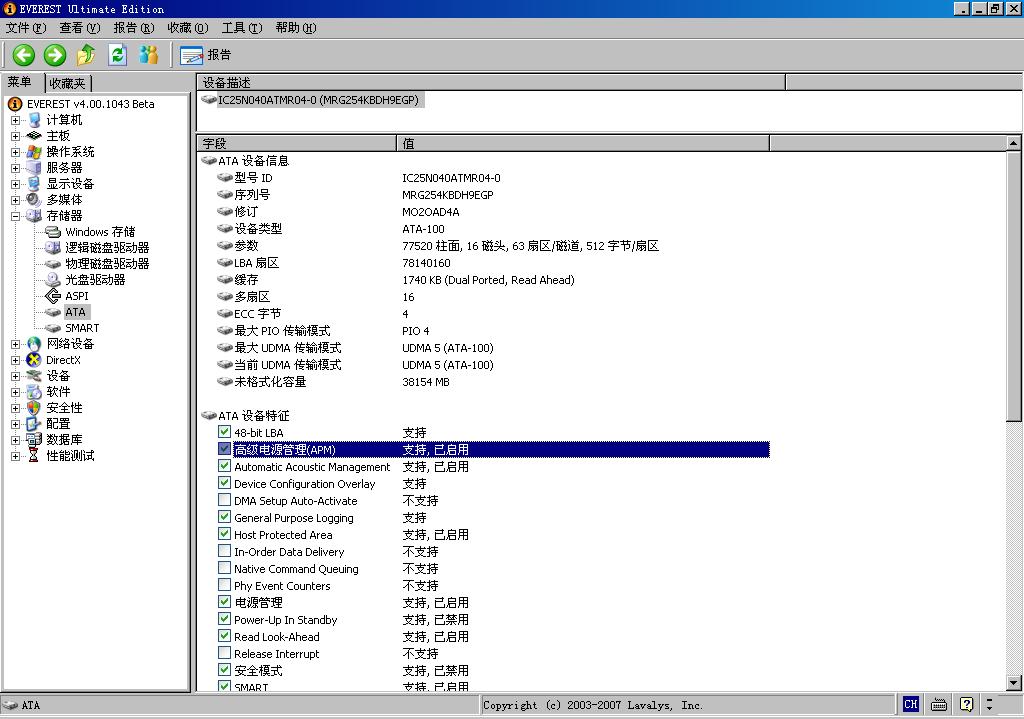
Task: Click the CH language indicator icon
Action: click(911, 705)
